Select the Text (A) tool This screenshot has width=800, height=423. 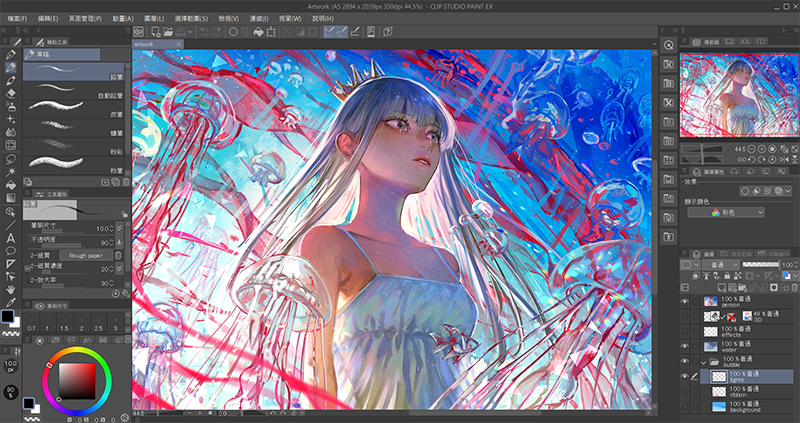click(11, 238)
